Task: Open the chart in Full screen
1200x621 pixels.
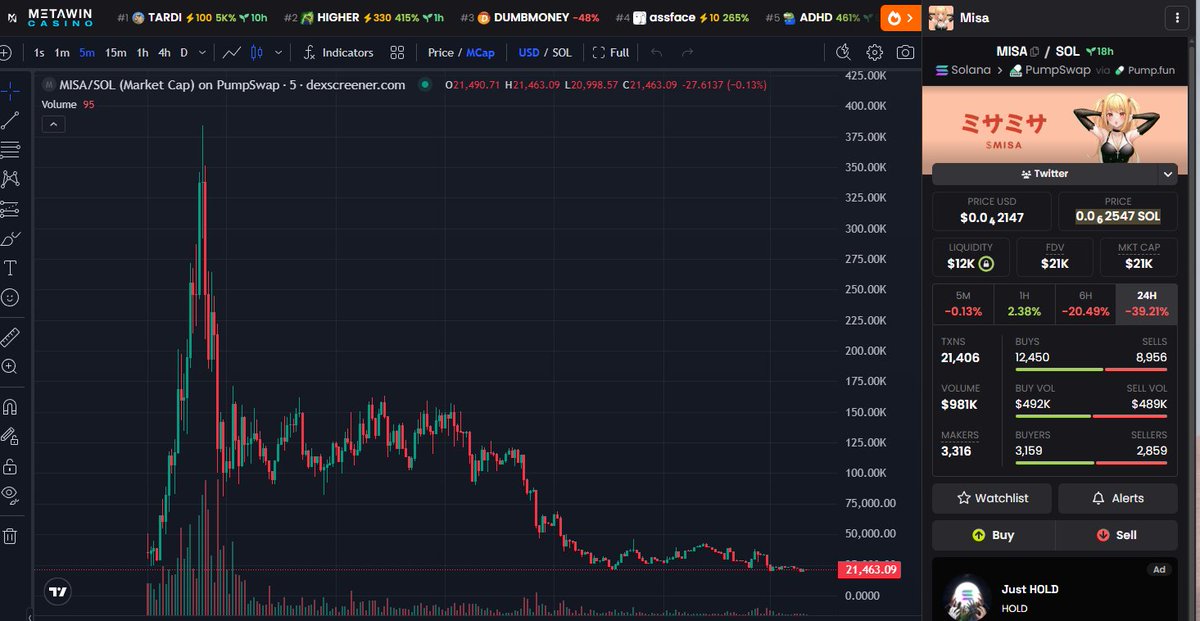Action: 611,53
